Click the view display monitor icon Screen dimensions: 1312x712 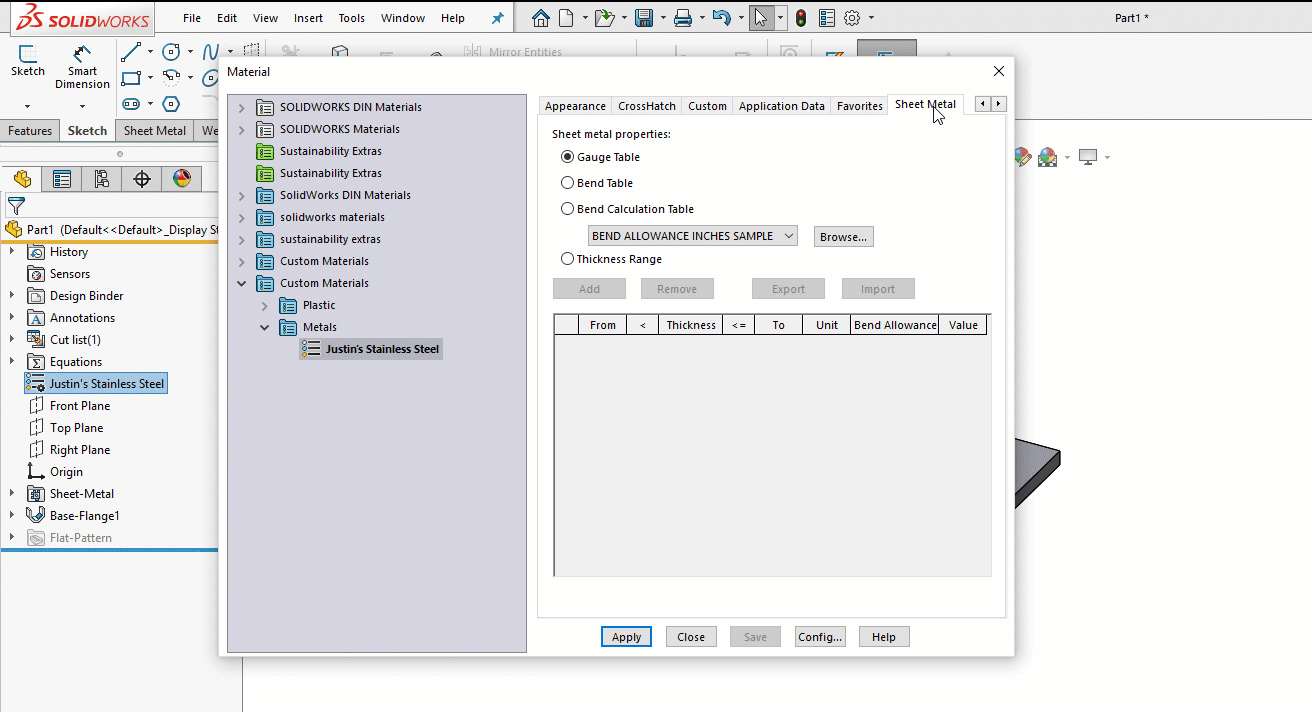point(1088,157)
